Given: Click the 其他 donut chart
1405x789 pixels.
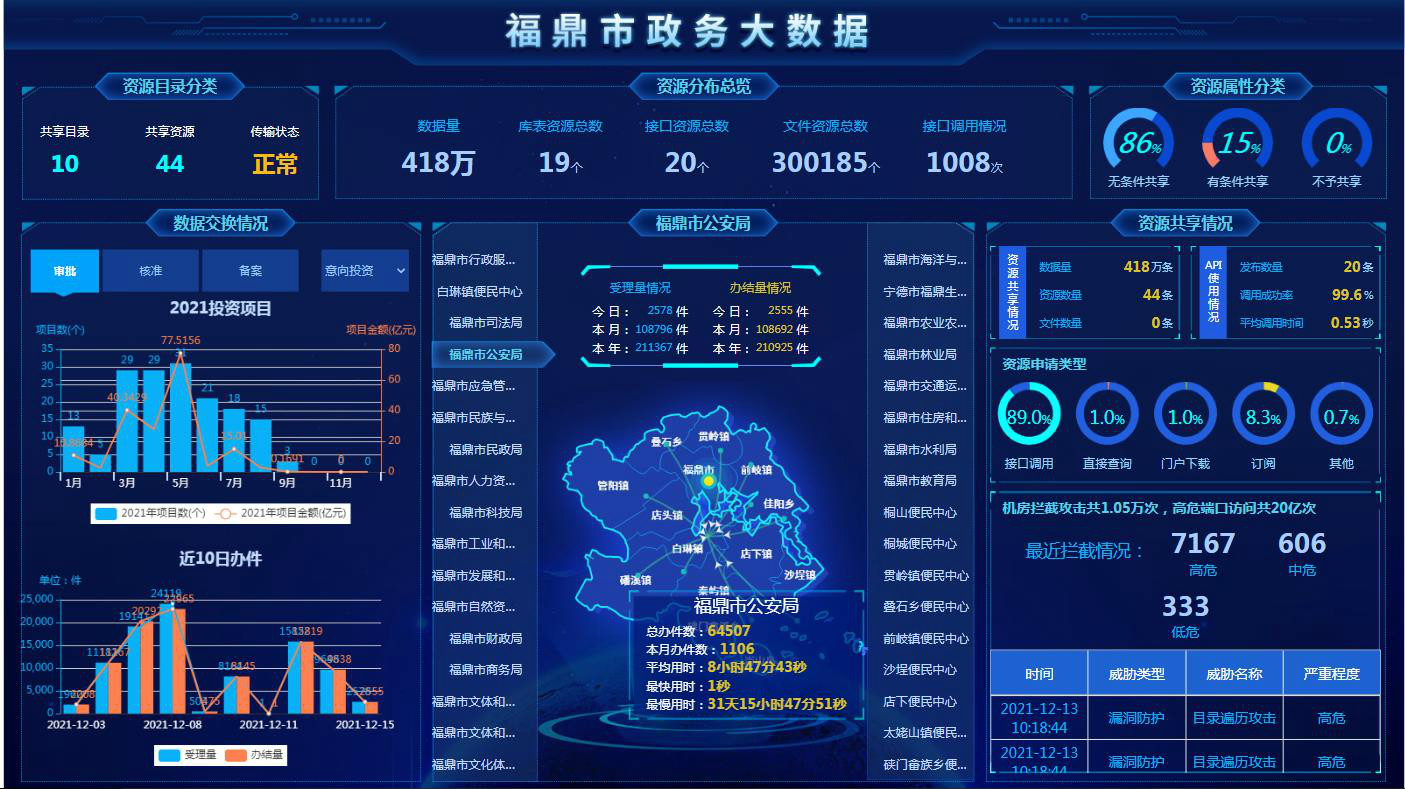Looking at the screenshot, I should [1340, 412].
